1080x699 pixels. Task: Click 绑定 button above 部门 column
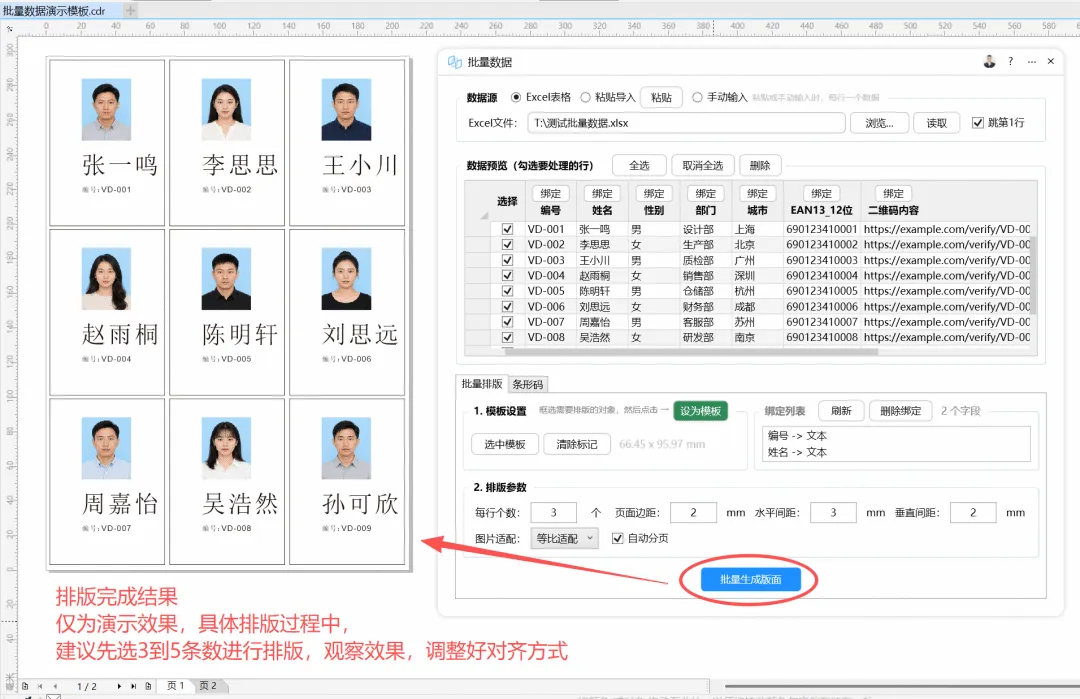tap(705, 194)
